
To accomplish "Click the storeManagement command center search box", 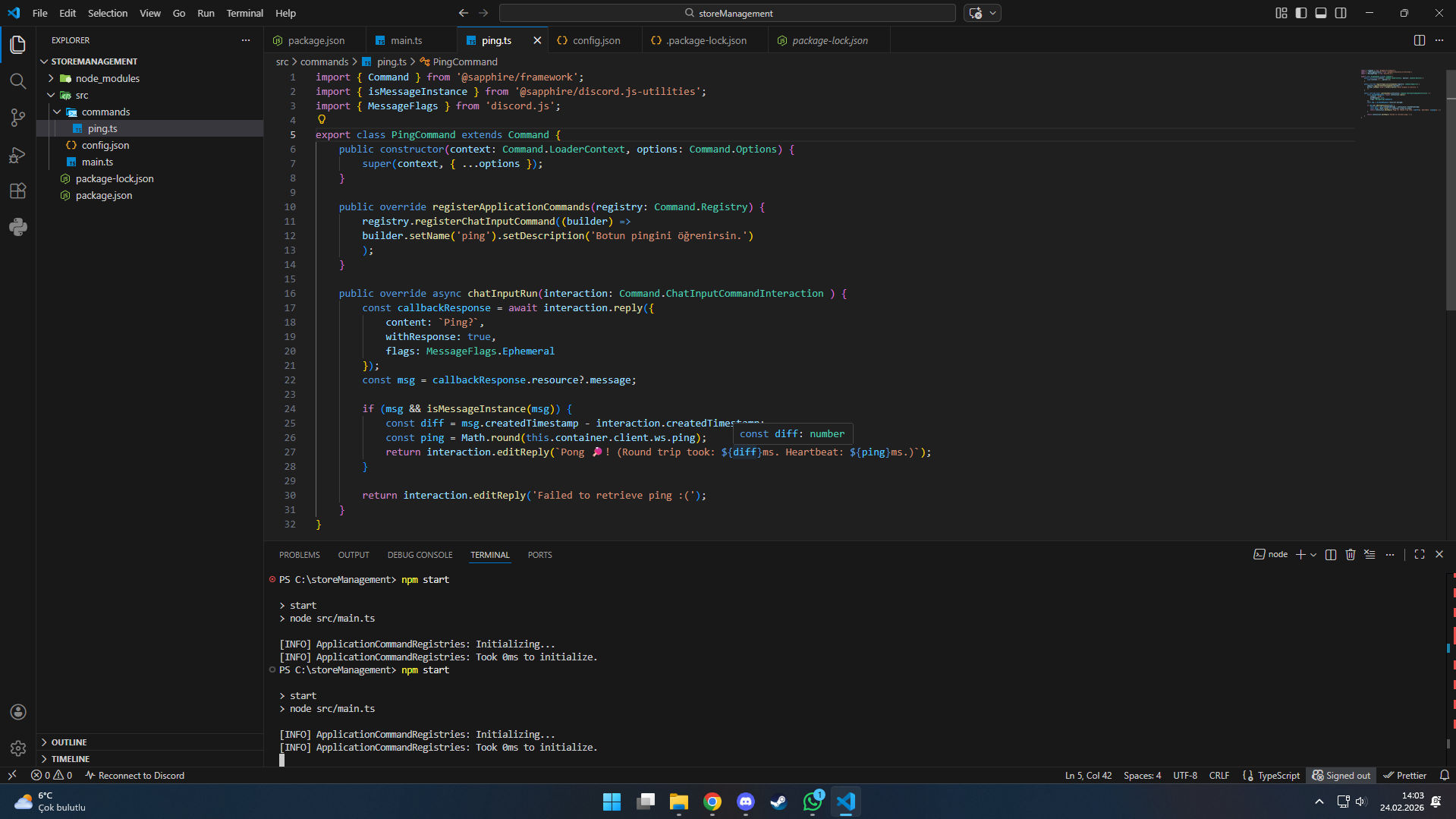I will [x=727, y=13].
